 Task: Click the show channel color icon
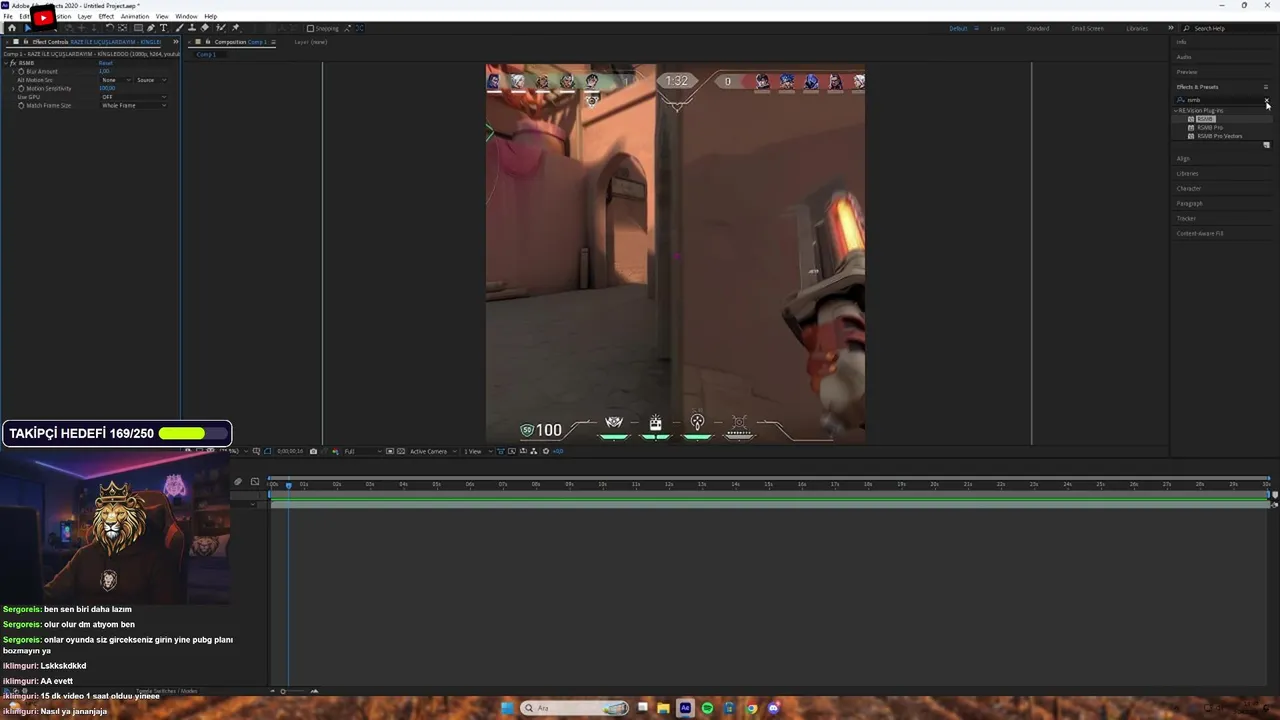coord(335,451)
